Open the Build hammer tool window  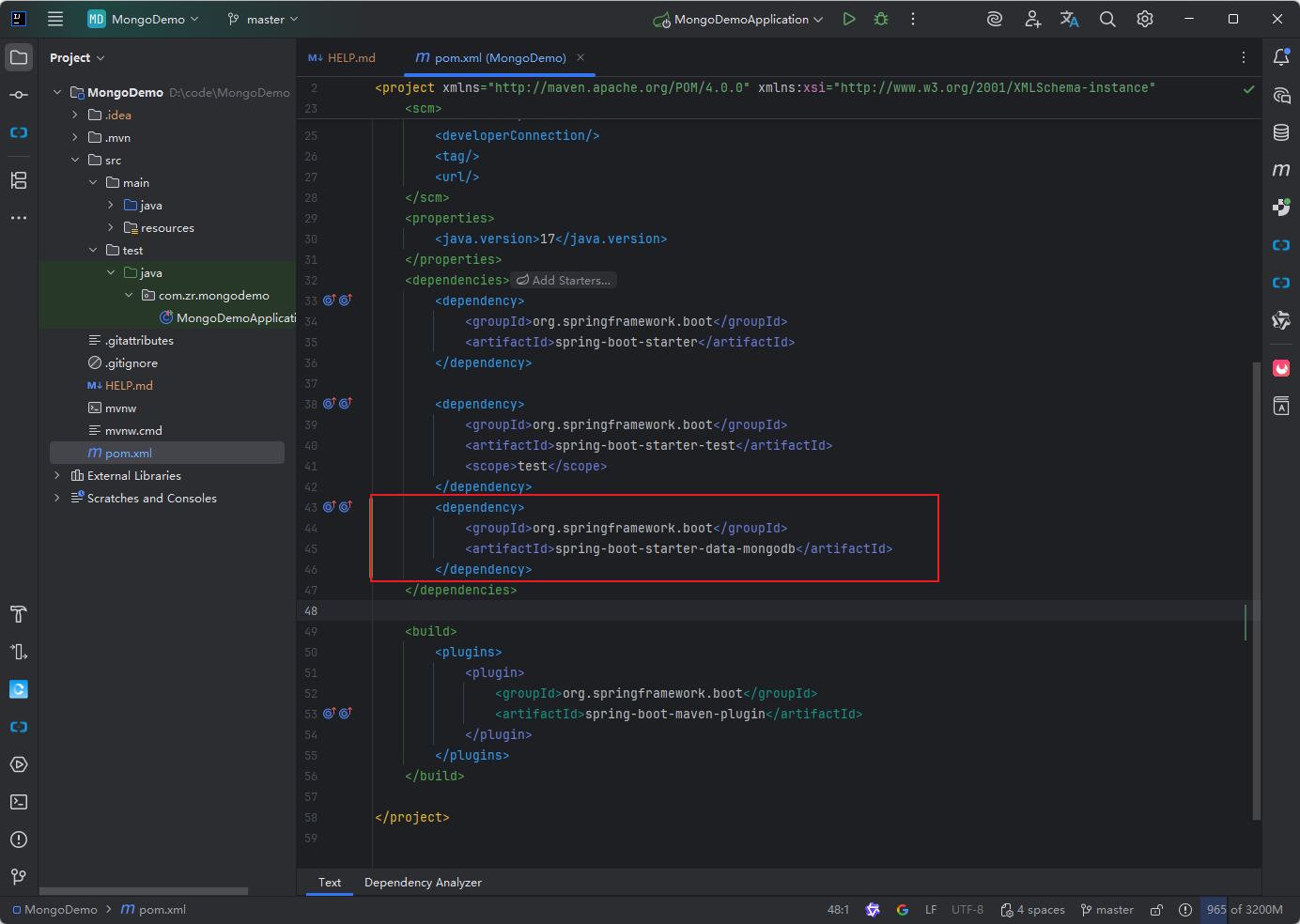[19, 614]
